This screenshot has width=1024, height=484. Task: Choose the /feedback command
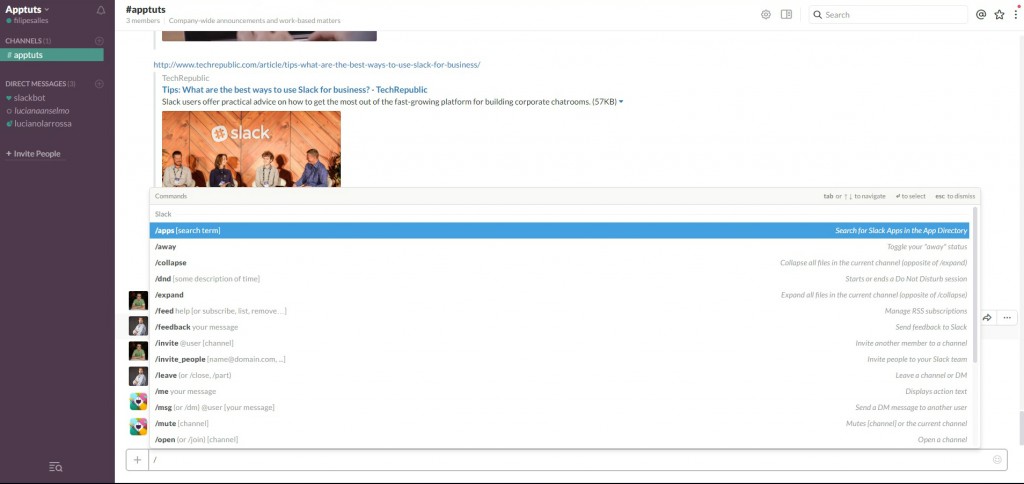point(559,327)
